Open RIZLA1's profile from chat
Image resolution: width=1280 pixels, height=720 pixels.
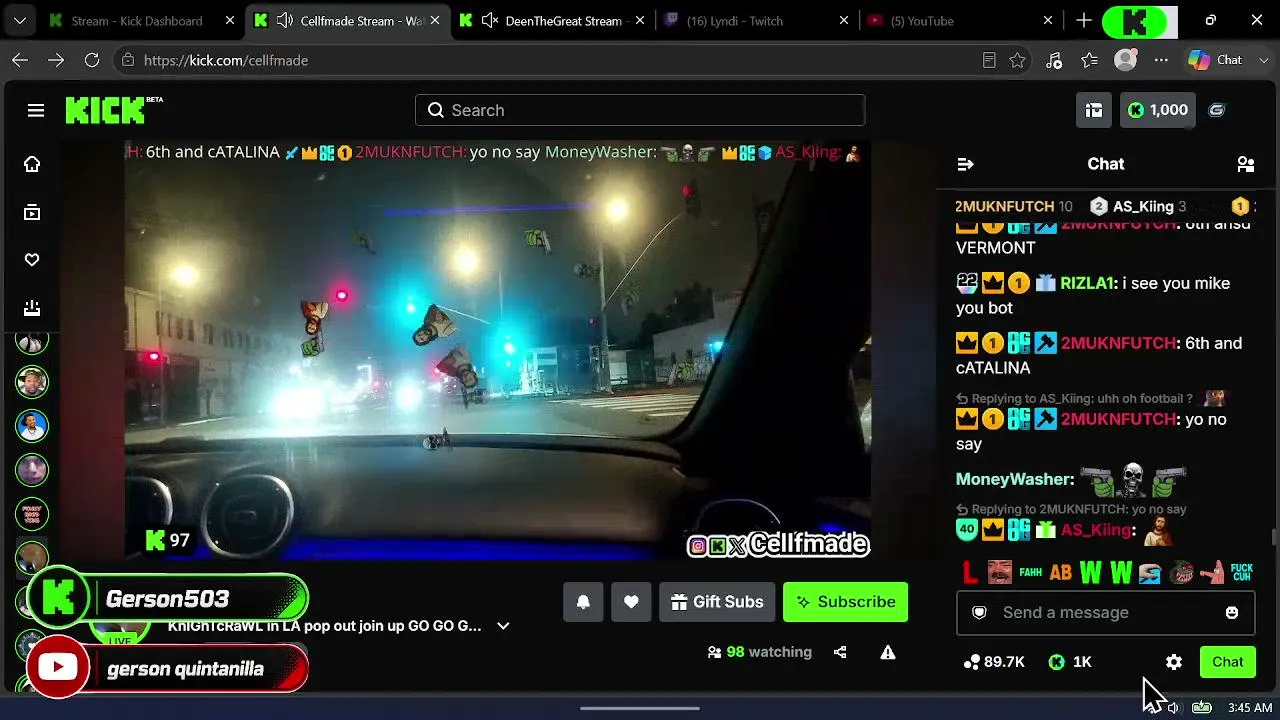1087,283
